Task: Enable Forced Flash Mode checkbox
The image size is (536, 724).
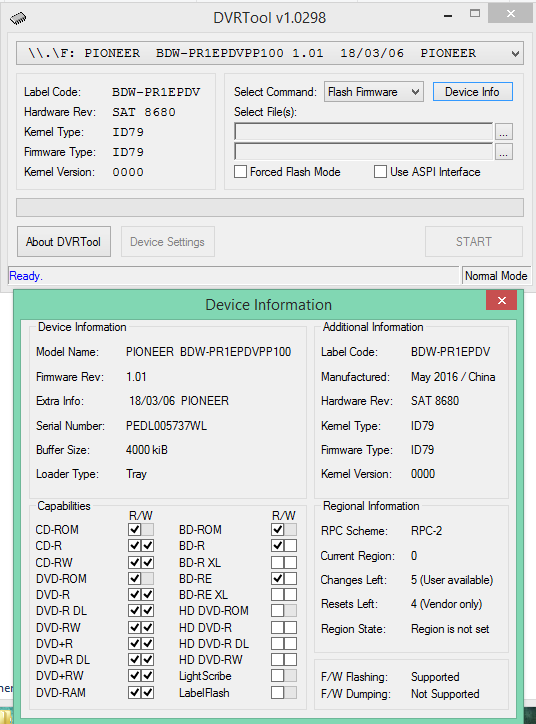Action: [240, 172]
